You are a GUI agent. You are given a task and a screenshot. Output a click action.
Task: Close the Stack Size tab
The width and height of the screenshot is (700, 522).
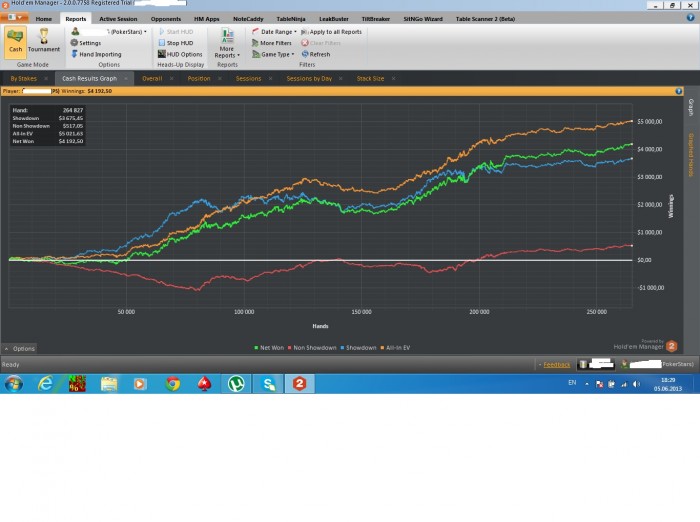click(393, 79)
